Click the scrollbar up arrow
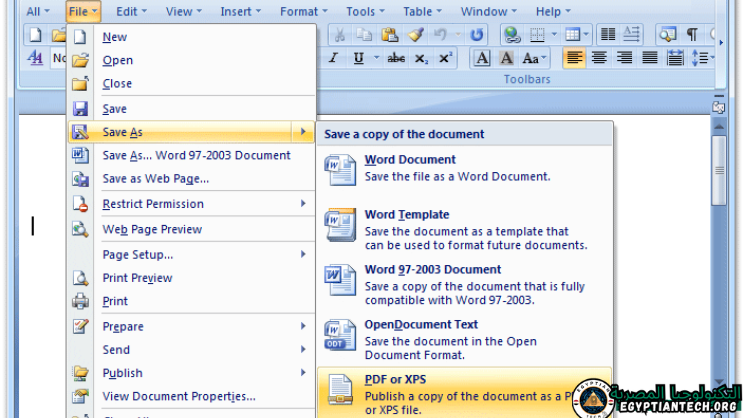Screen dimensions: 743x418 [719, 127]
